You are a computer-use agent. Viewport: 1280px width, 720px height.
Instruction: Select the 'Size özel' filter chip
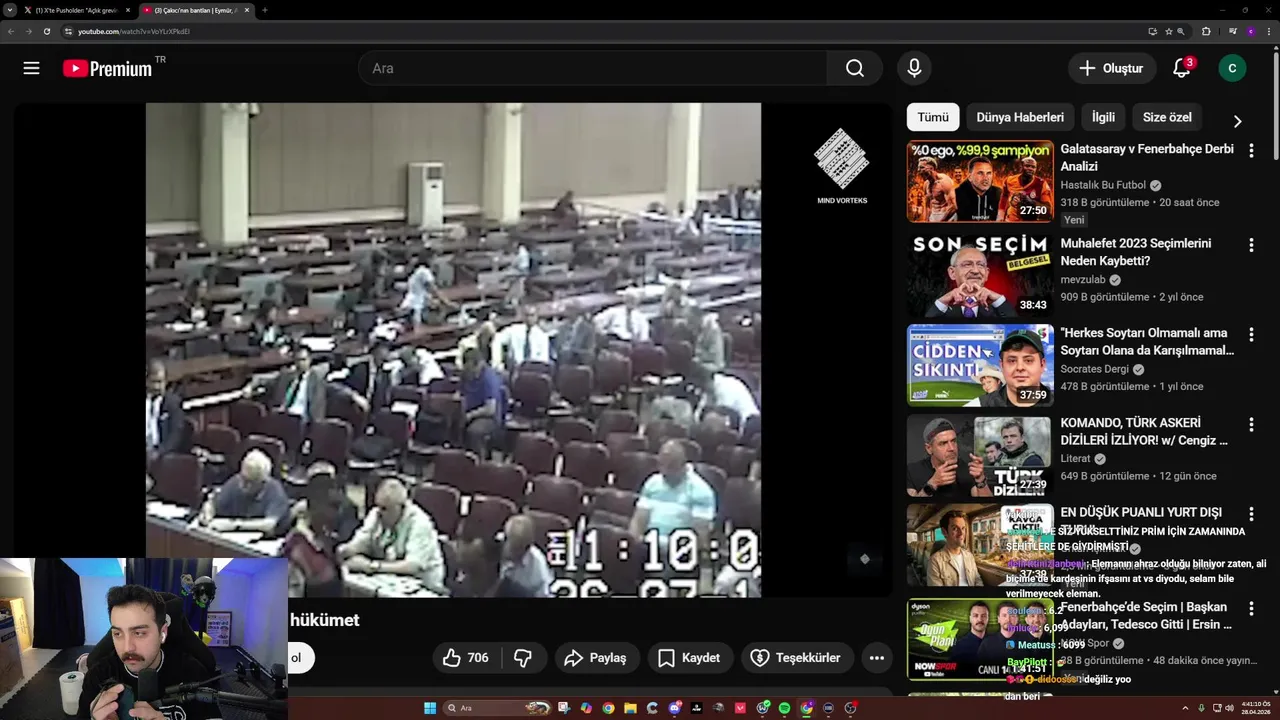click(x=1167, y=117)
